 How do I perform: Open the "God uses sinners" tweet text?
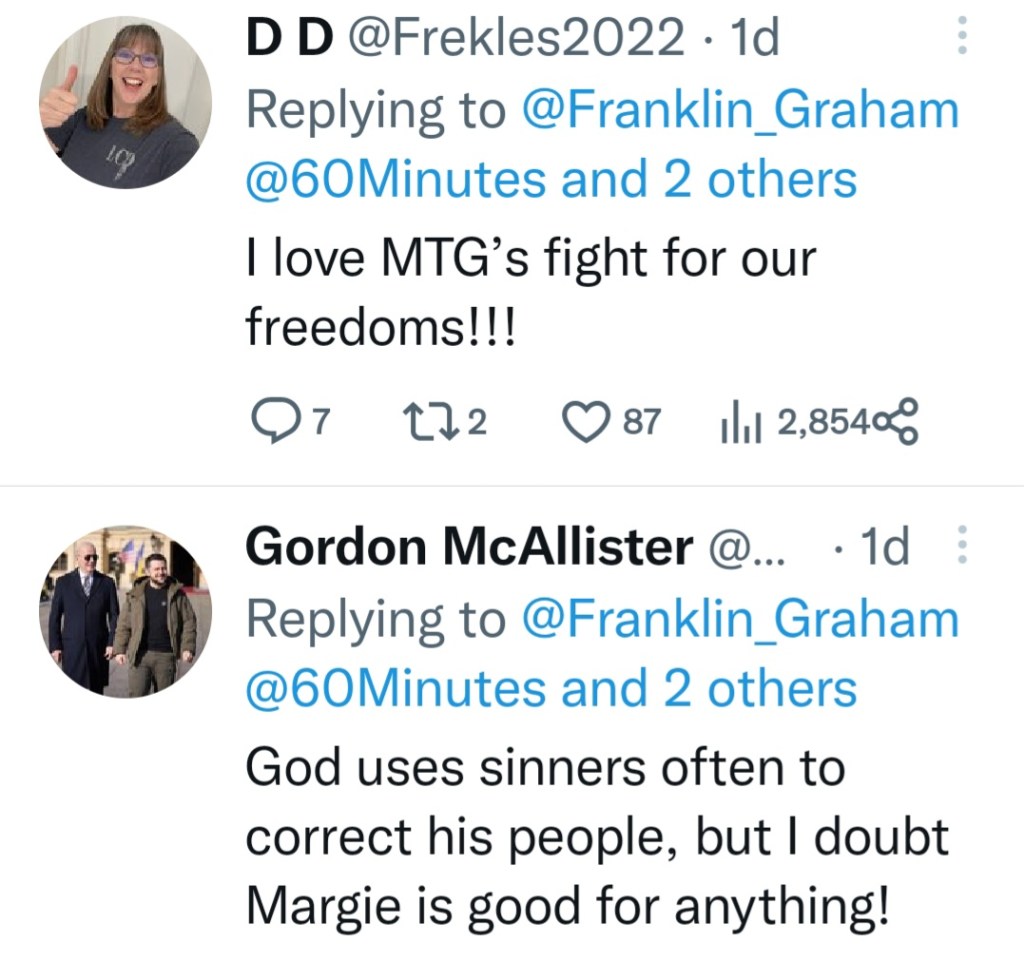(596, 838)
